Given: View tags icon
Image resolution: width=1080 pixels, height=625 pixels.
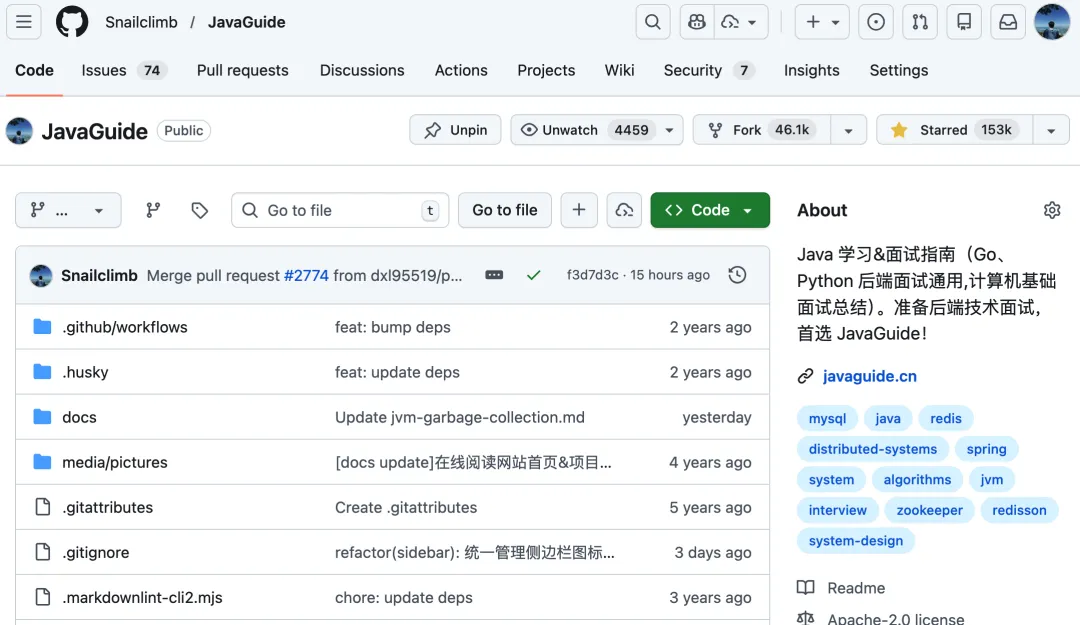Looking at the screenshot, I should click(200, 210).
